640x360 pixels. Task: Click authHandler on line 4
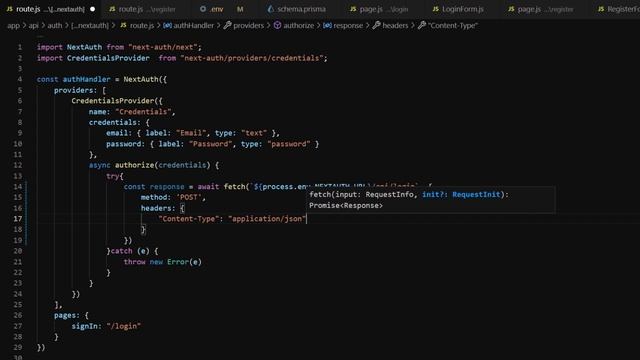point(86,79)
